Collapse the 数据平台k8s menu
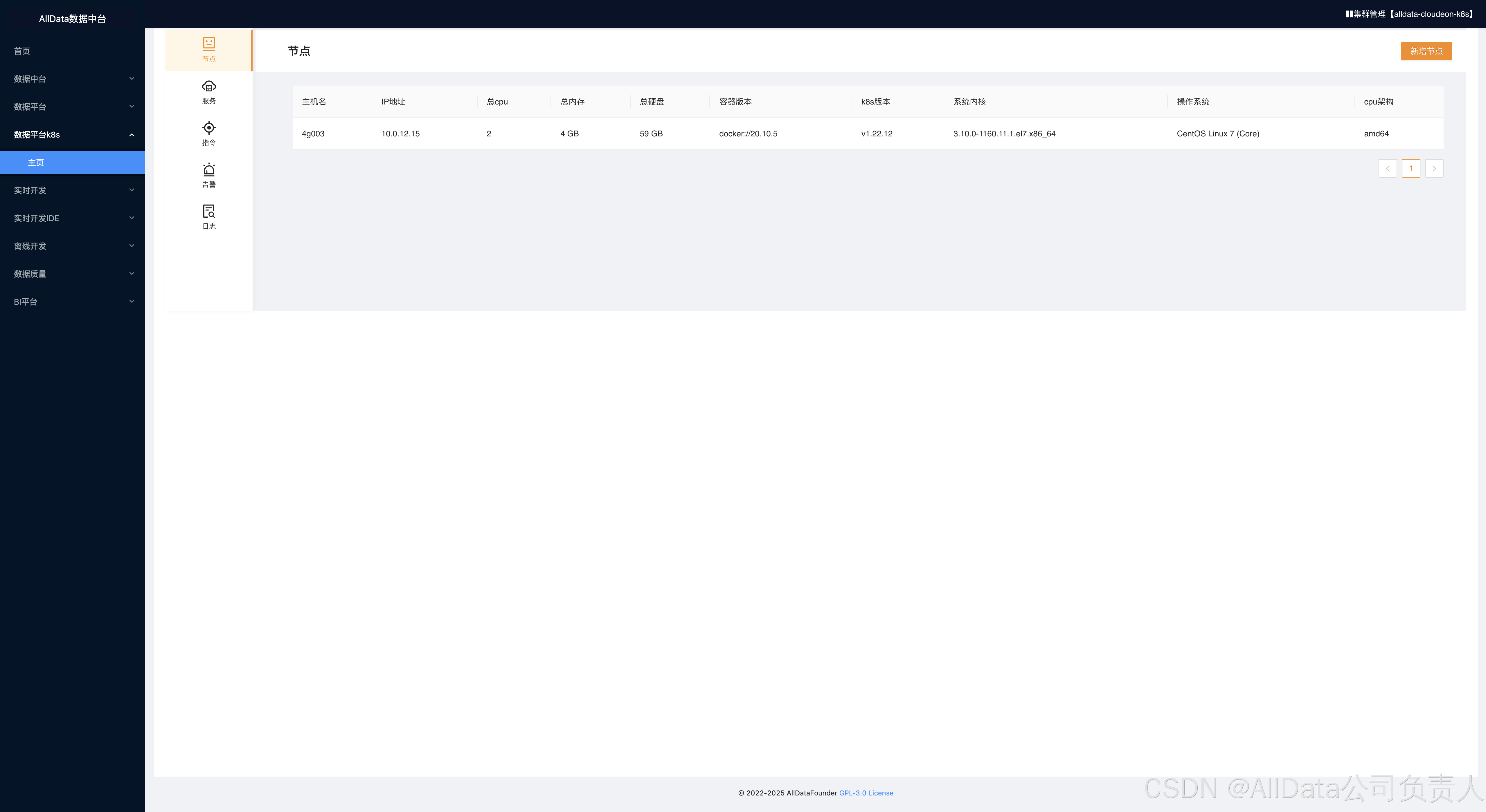This screenshot has height=812, width=1486. click(72, 134)
